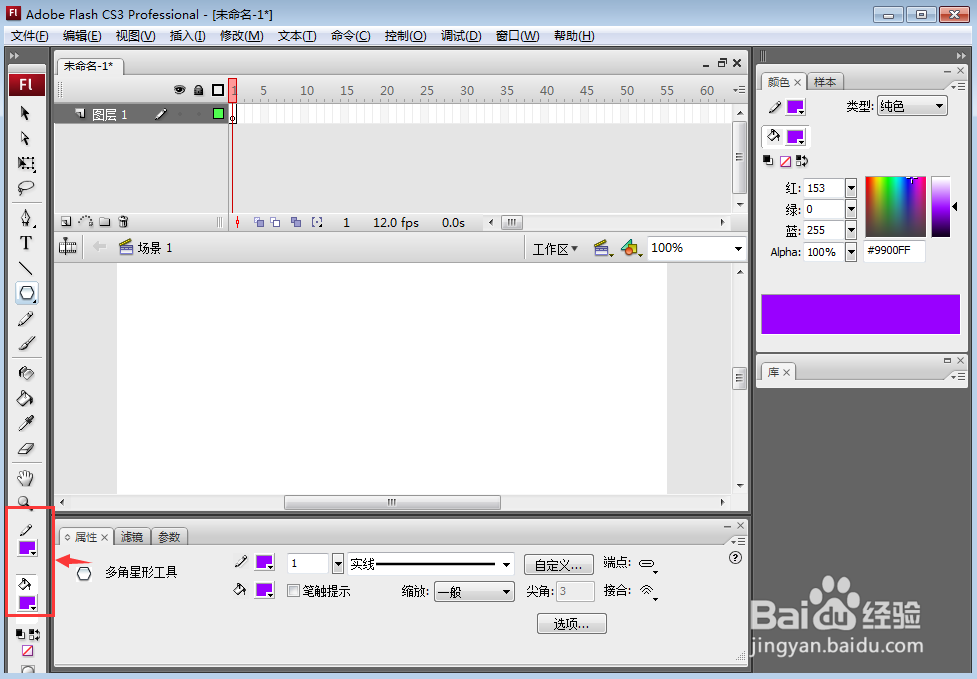Open the 缩放 一般 dropdown
The width and height of the screenshot is (977, 679).
474,591
